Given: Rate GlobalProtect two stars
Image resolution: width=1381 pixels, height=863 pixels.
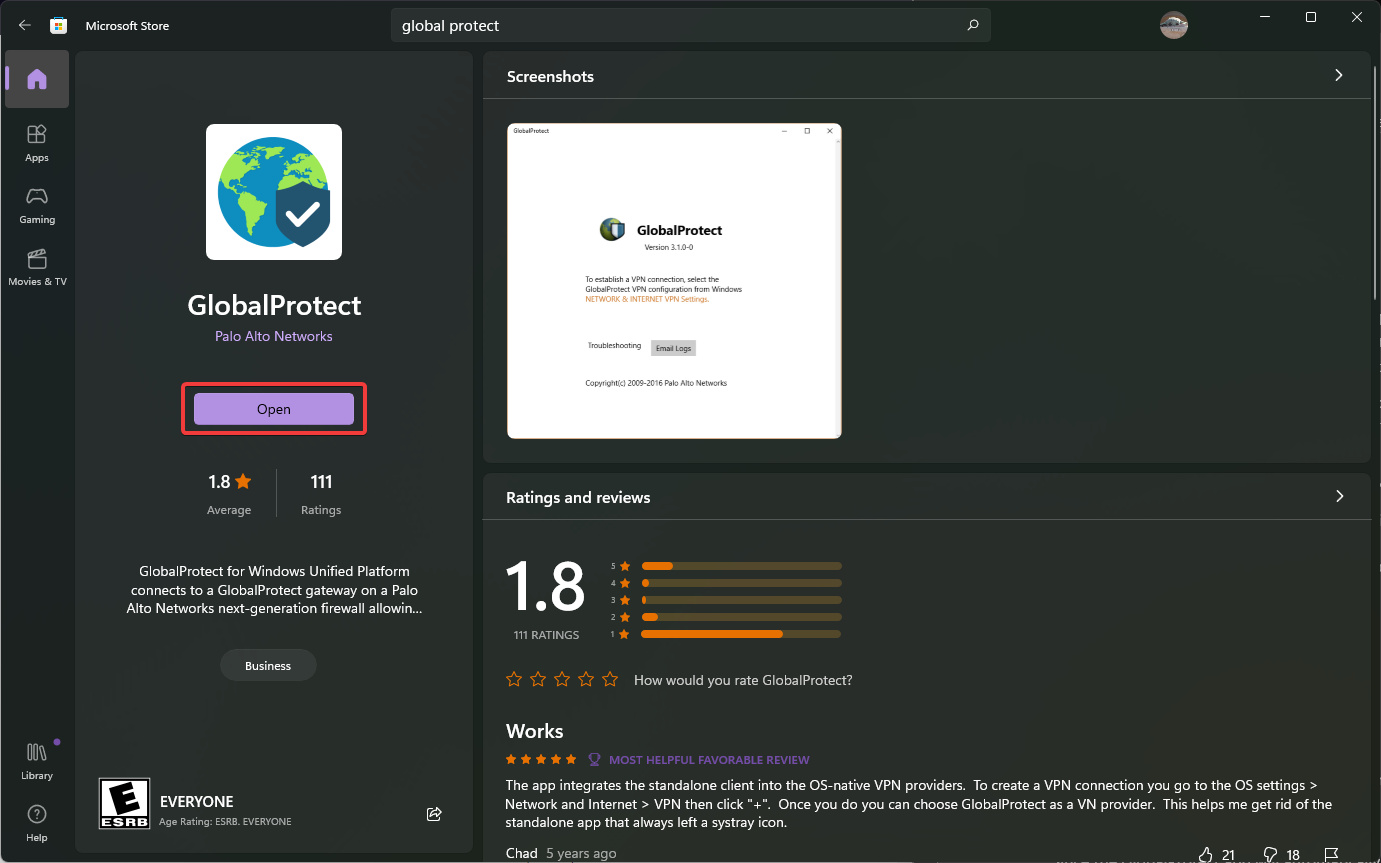Looking at the screenshot, I should point(538,680).
